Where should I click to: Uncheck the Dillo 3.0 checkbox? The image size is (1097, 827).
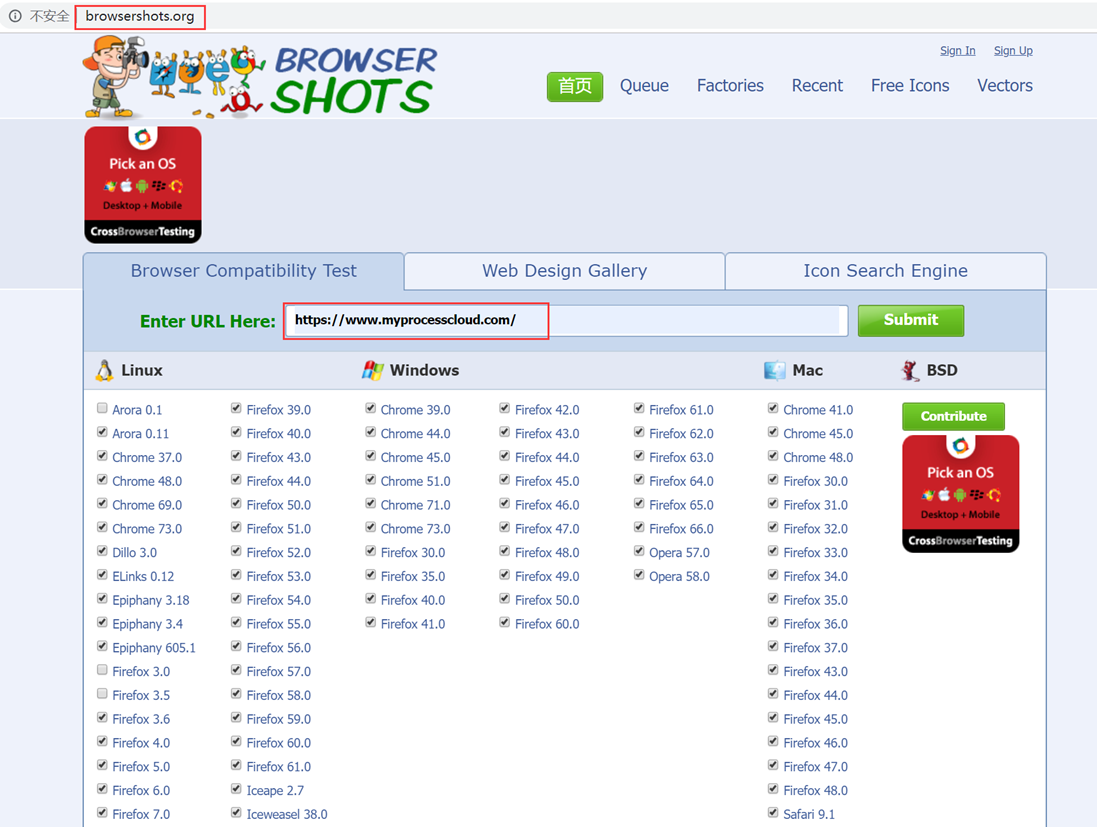[102, 551]
